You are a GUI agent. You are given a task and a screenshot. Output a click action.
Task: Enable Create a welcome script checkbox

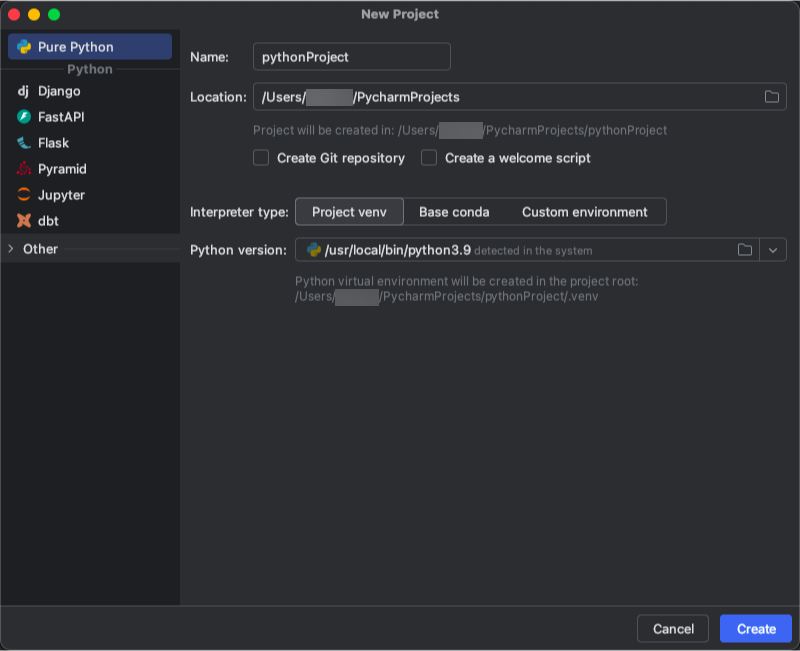[429, 158]
